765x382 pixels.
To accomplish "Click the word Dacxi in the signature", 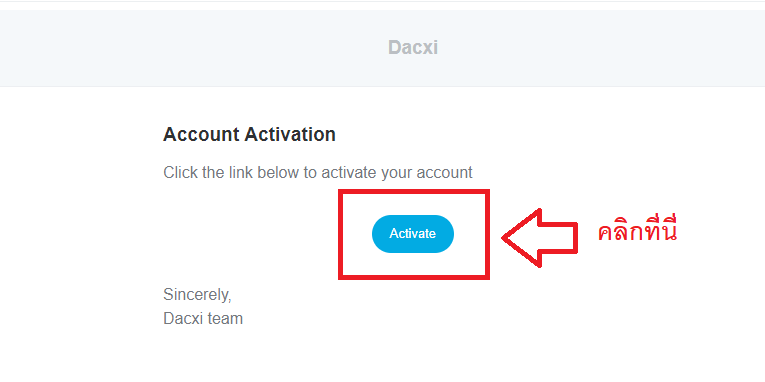I will (183, 319).
